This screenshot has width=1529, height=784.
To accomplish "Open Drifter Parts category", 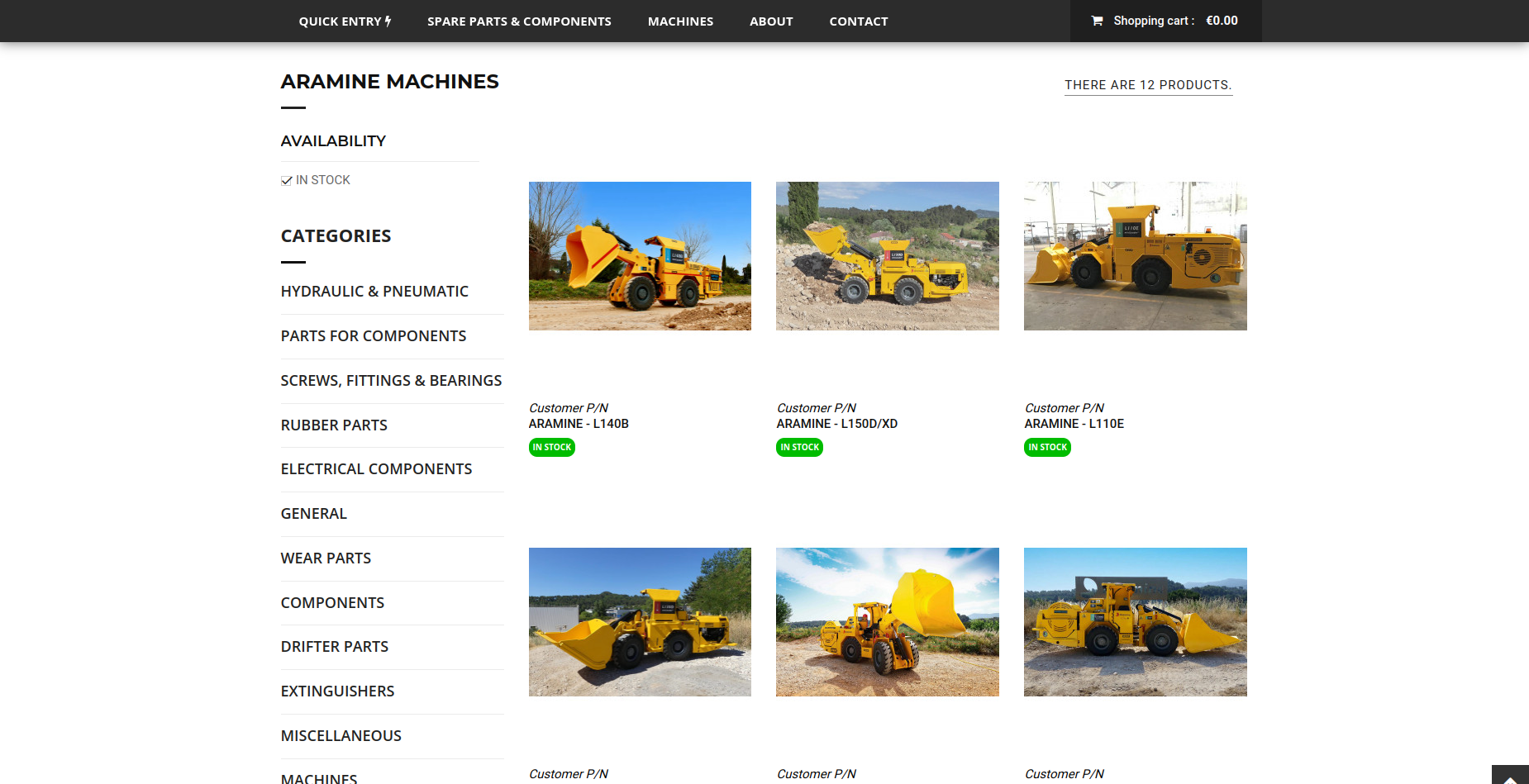I will [335, 647].
